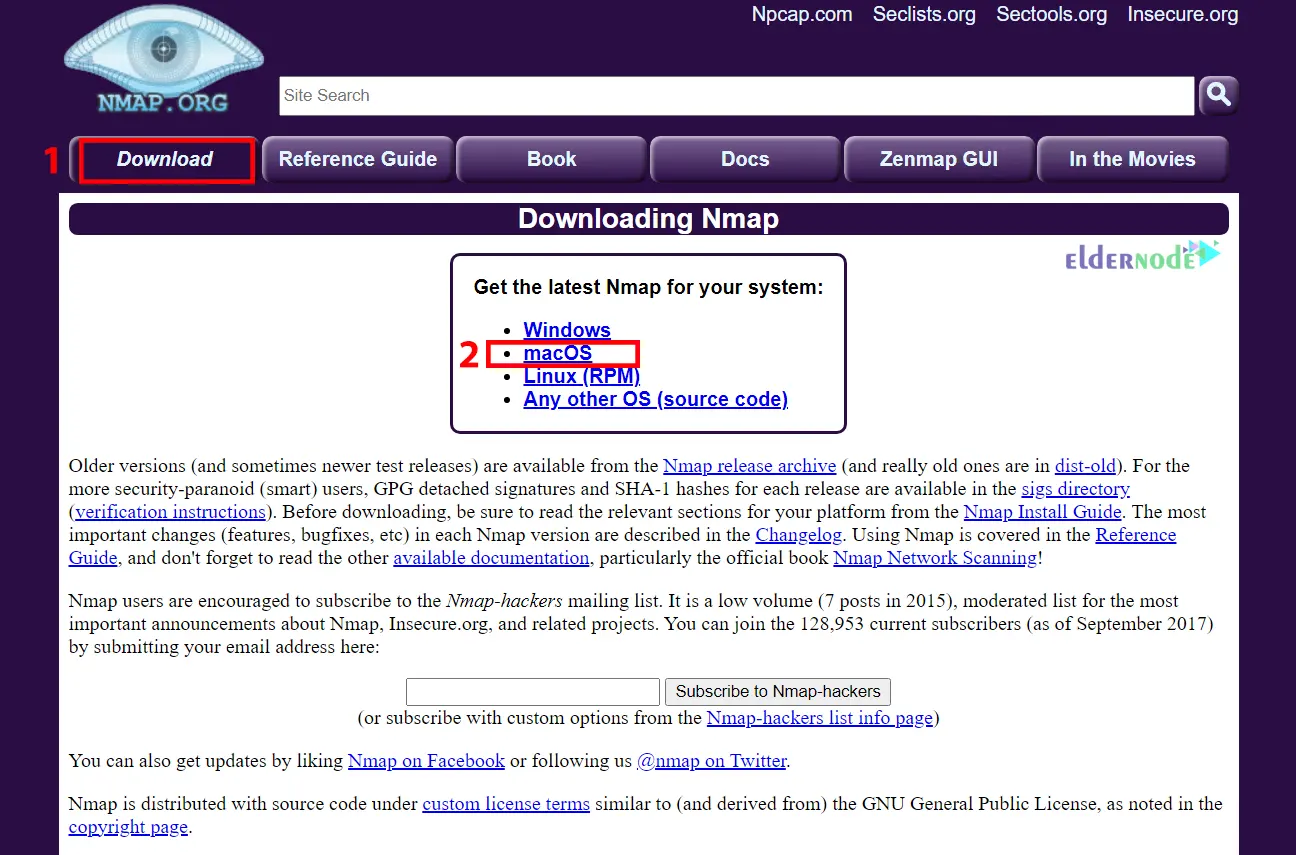
Task: Go to the Book tab
Action: (552, 160)
